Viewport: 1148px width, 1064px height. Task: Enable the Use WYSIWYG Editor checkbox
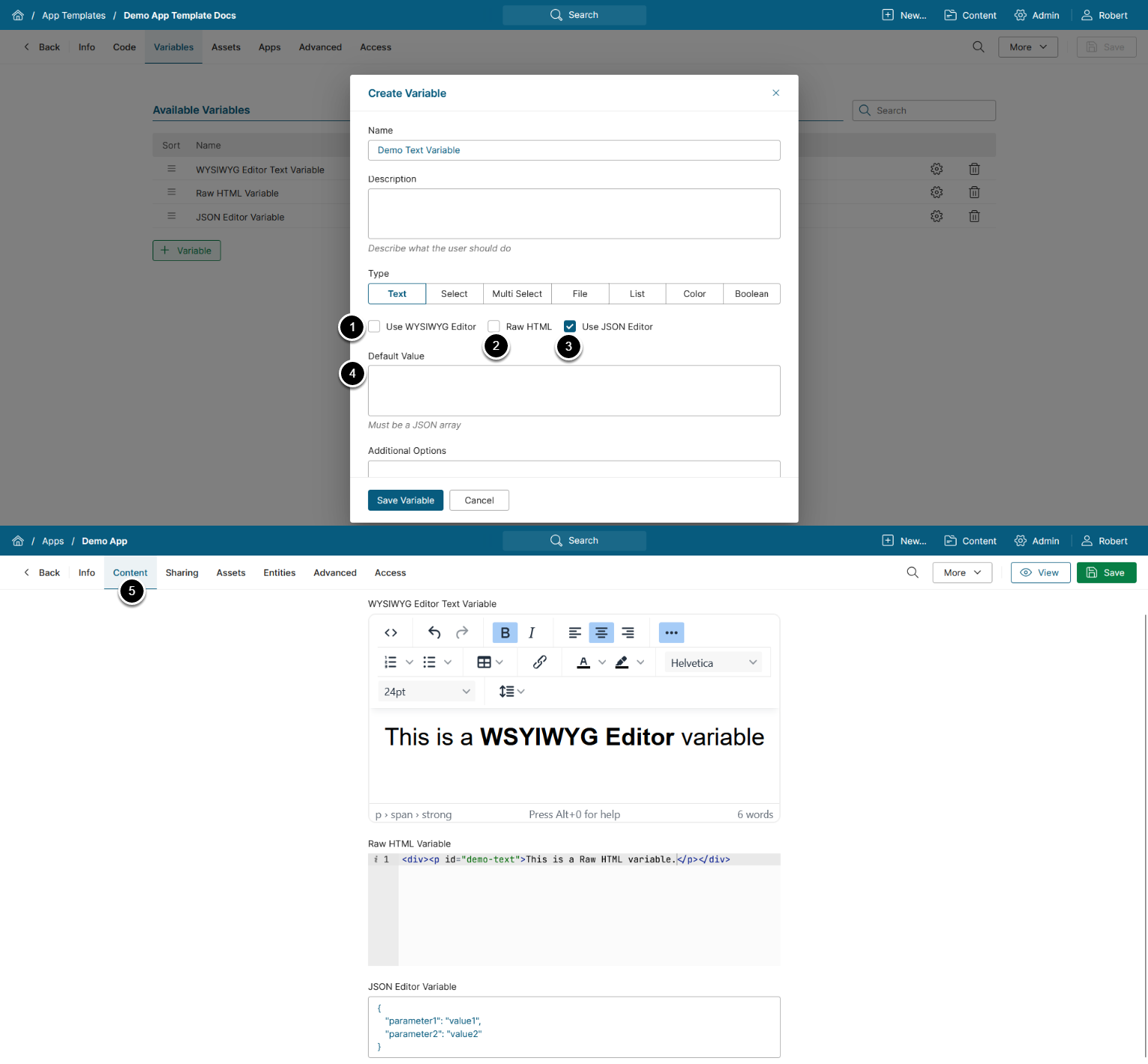point(375,327)
